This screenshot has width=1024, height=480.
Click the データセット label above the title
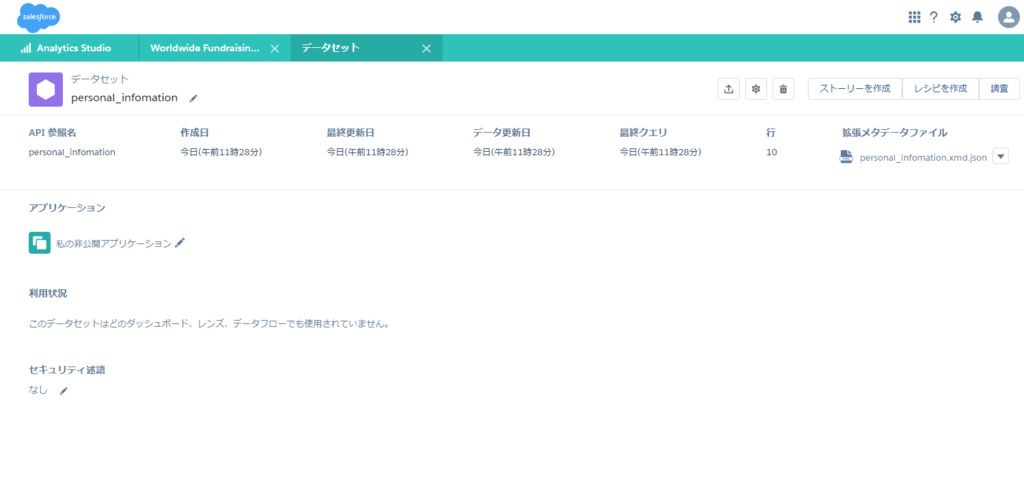(100, 79)
